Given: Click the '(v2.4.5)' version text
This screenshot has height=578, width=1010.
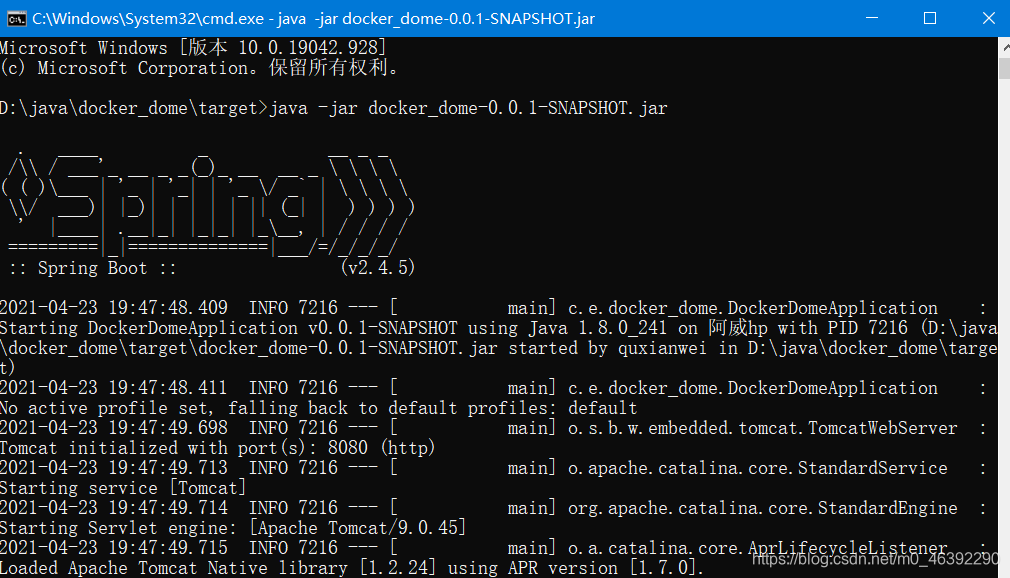Looking at the screenshot, I should pyautogui.click(x=377, y=267).
